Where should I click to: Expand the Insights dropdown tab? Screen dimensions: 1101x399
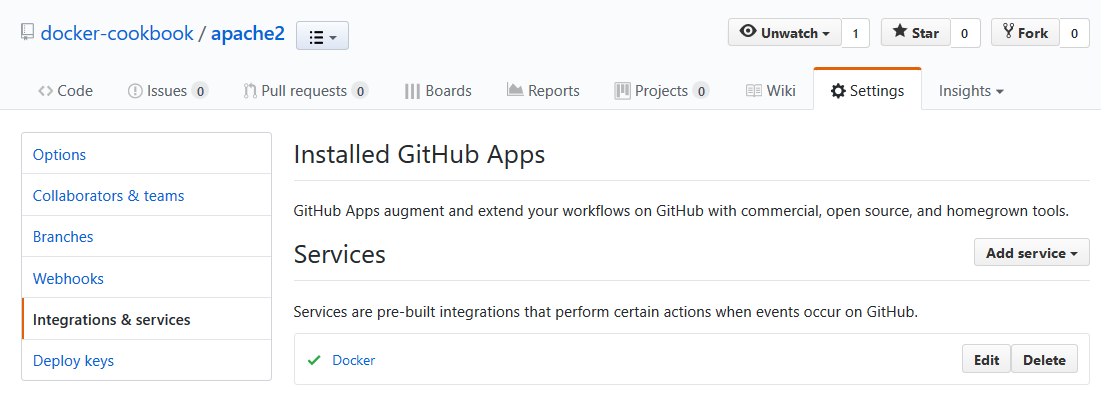click(x=971, y=91)
